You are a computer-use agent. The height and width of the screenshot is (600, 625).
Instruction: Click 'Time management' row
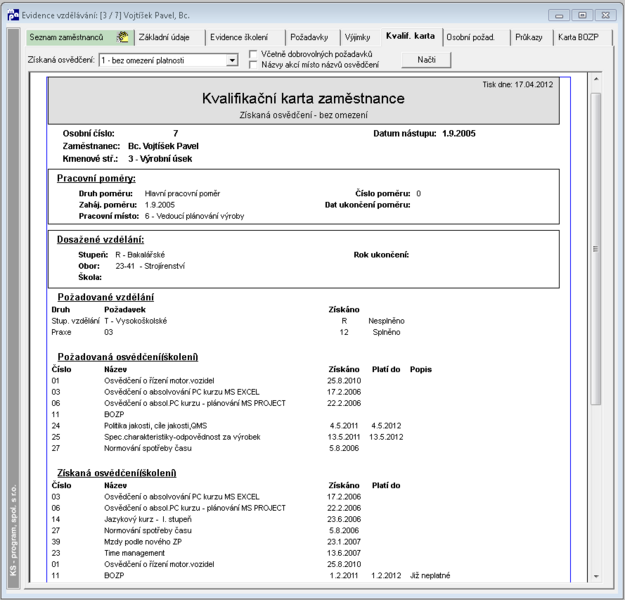[134, 553]
